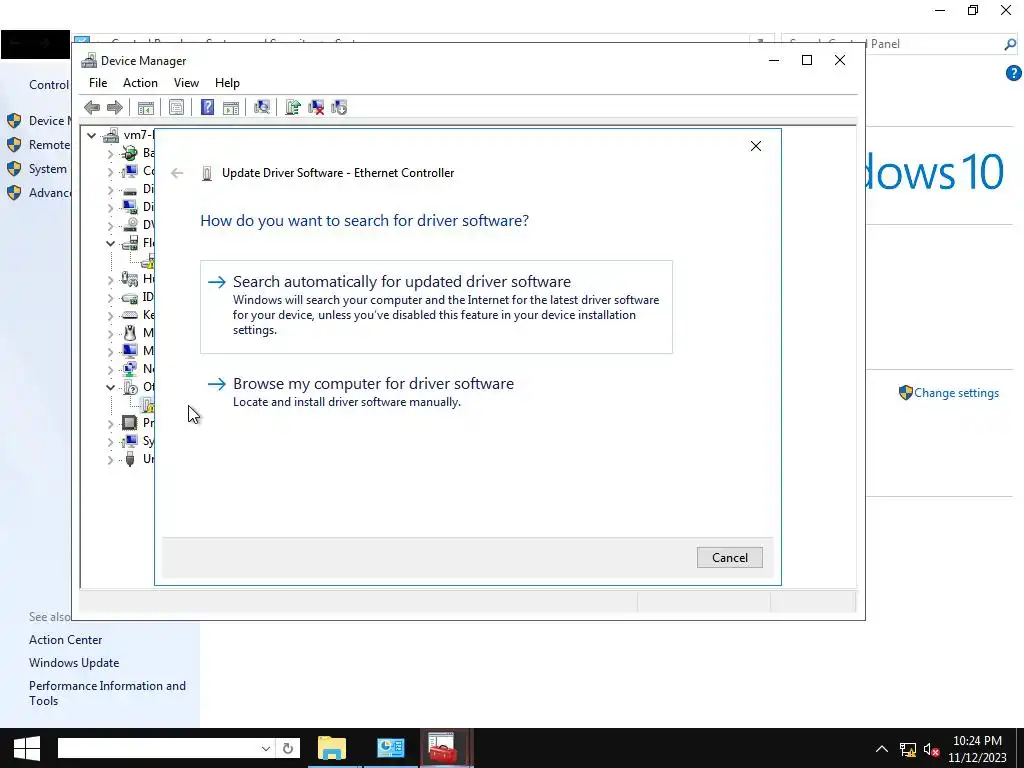This screenshot has width=1024, height=768.
Task: Open the View menu in Device Manager
Action: point(186,83)
